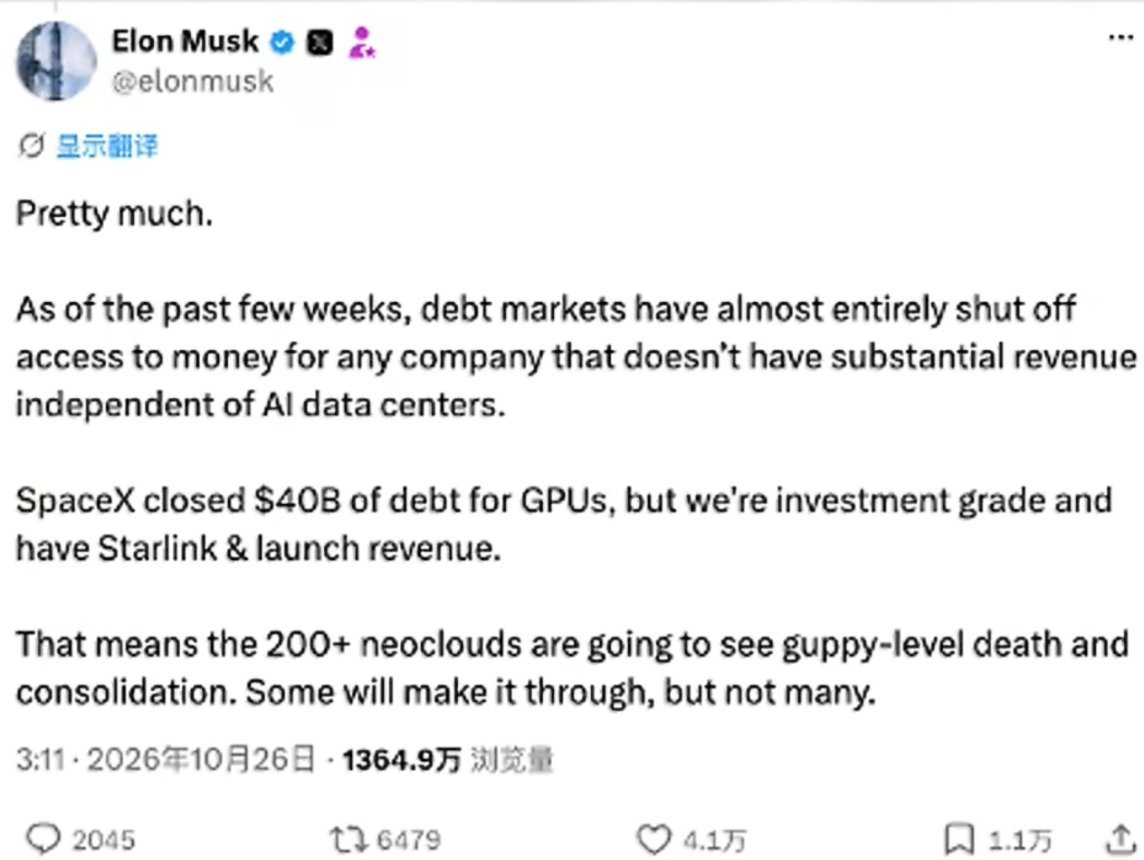Open Elon Musk's profile avatar
Viewport: 1144px width, 860px height.
56,61
